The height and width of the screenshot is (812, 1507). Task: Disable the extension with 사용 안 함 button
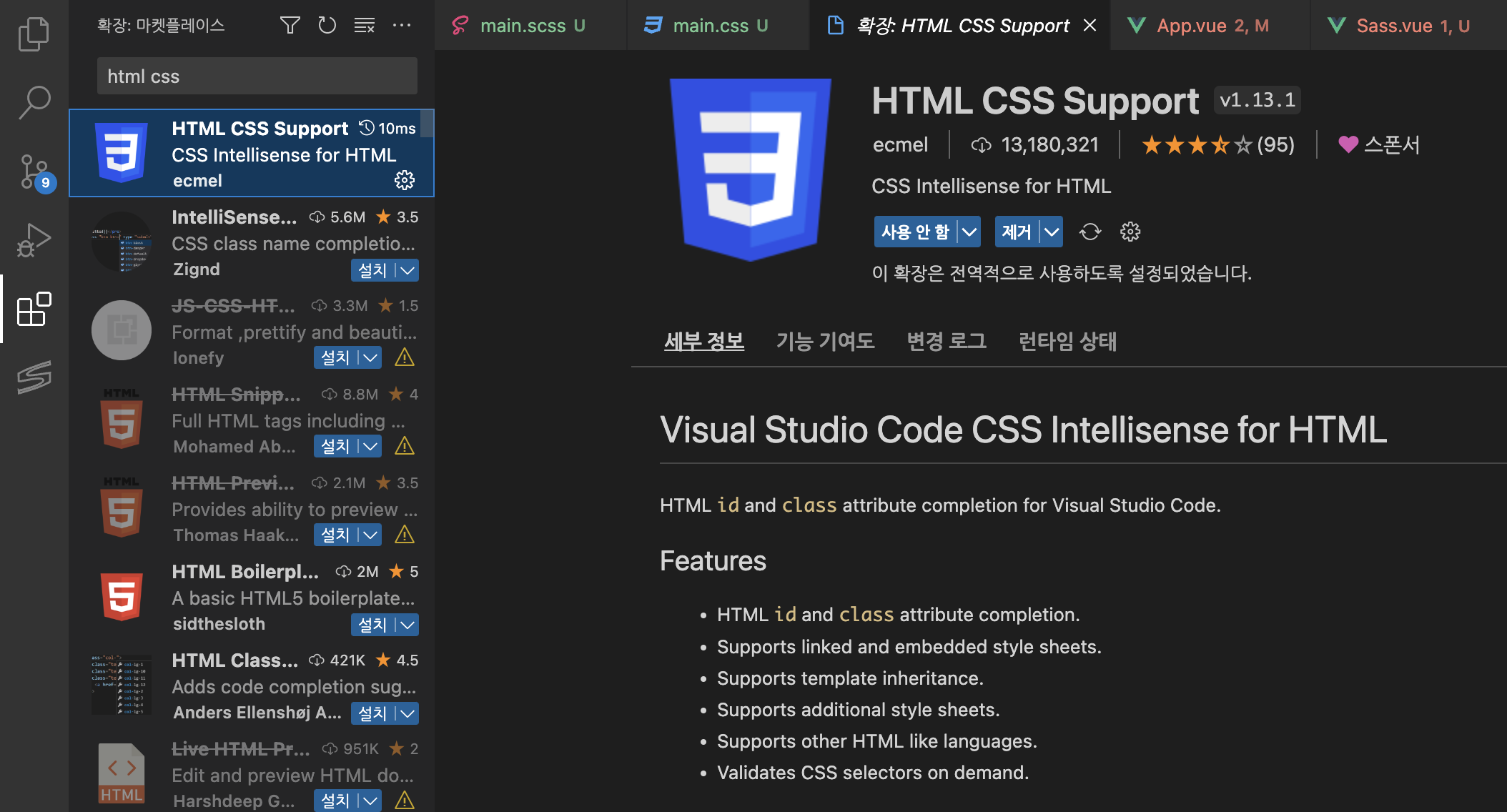(914, 232)
